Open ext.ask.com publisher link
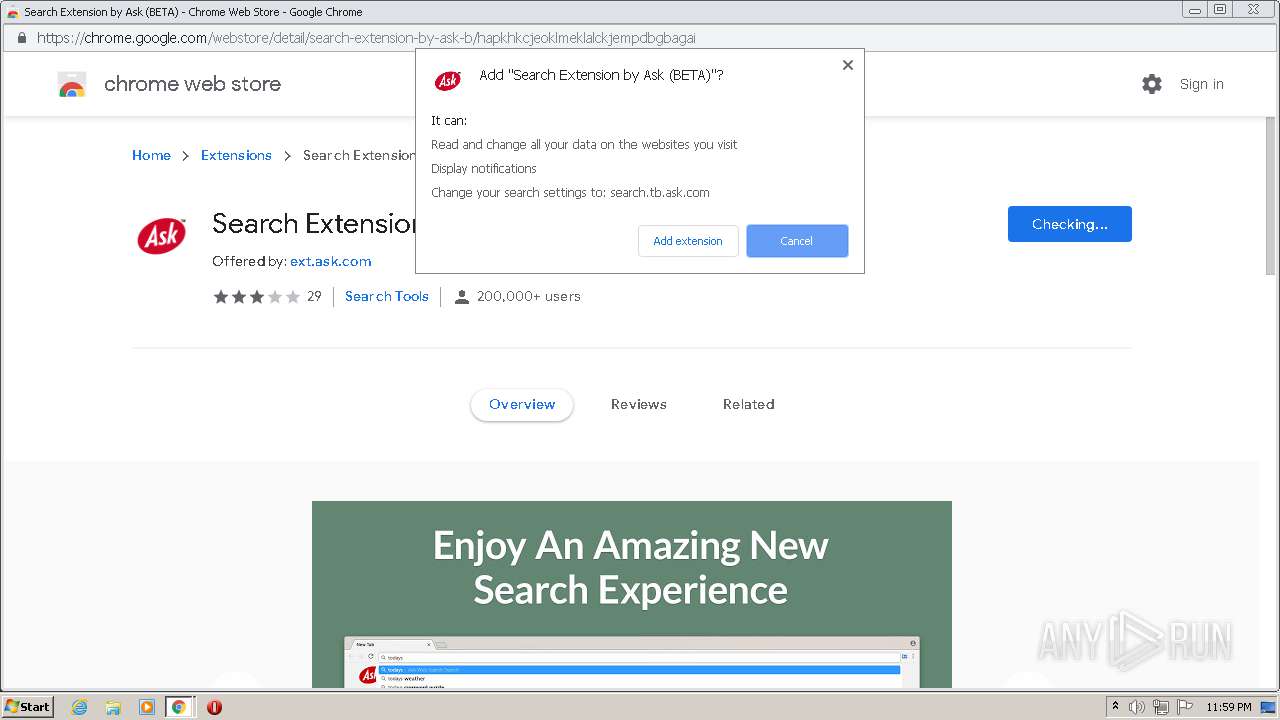This screenshot has height=720, width=1280. coord(331,261)
